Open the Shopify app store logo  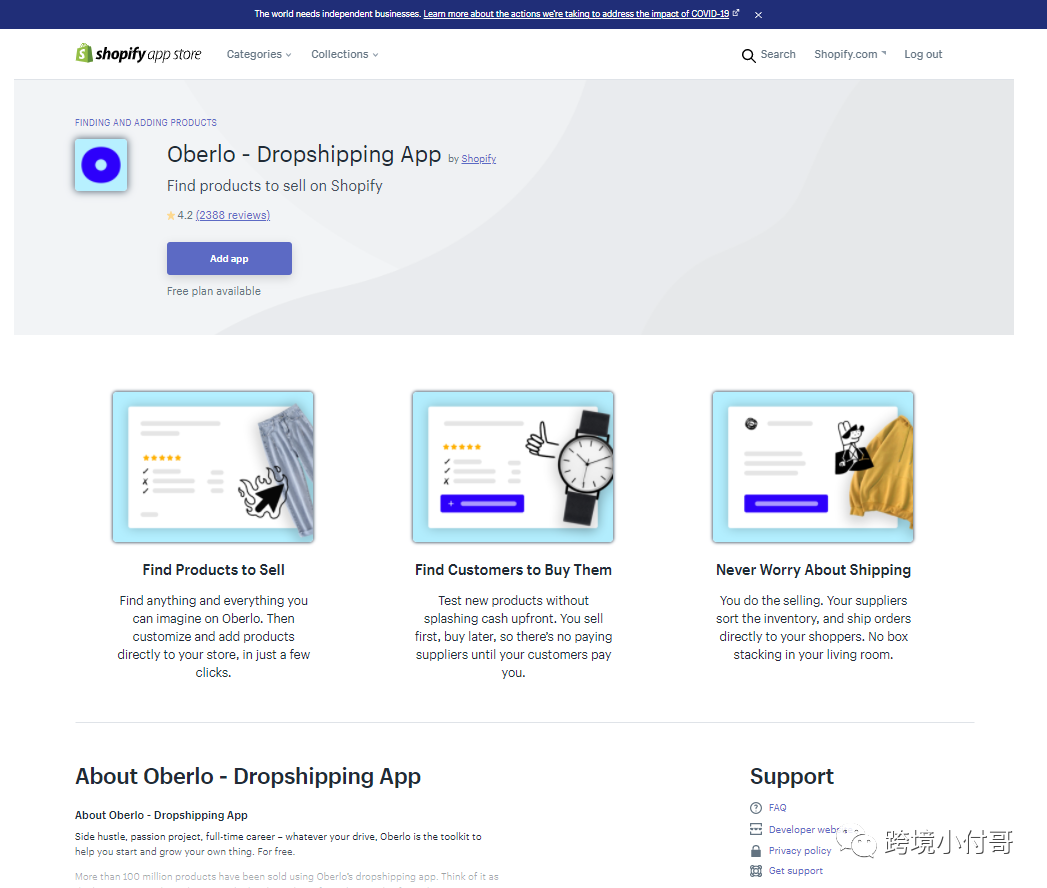click(x=138, y=53)
